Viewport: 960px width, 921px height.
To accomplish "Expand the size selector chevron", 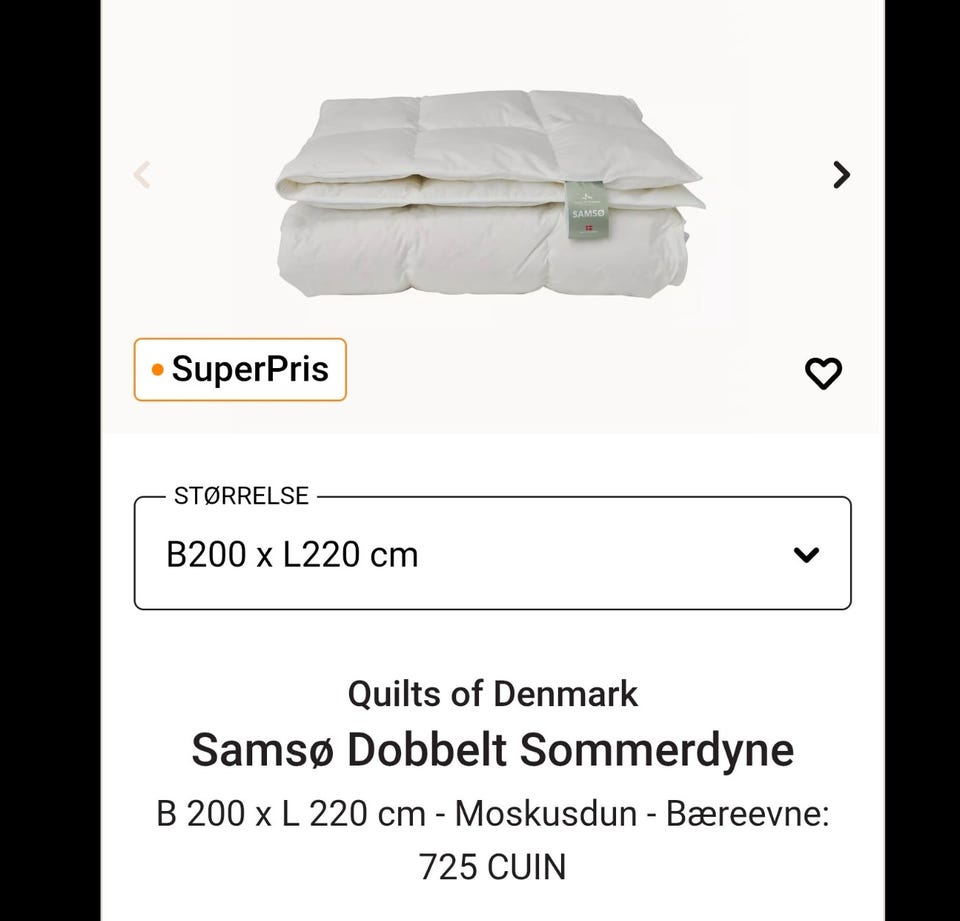I will 806,554.
